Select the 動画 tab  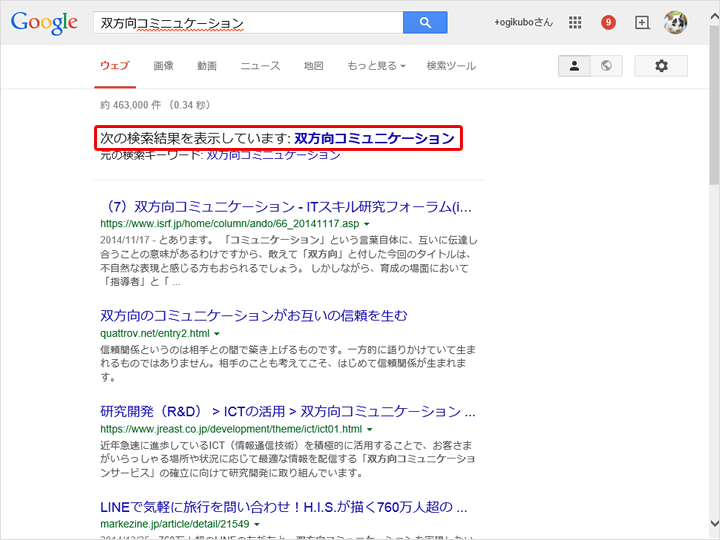click(207, 66)
